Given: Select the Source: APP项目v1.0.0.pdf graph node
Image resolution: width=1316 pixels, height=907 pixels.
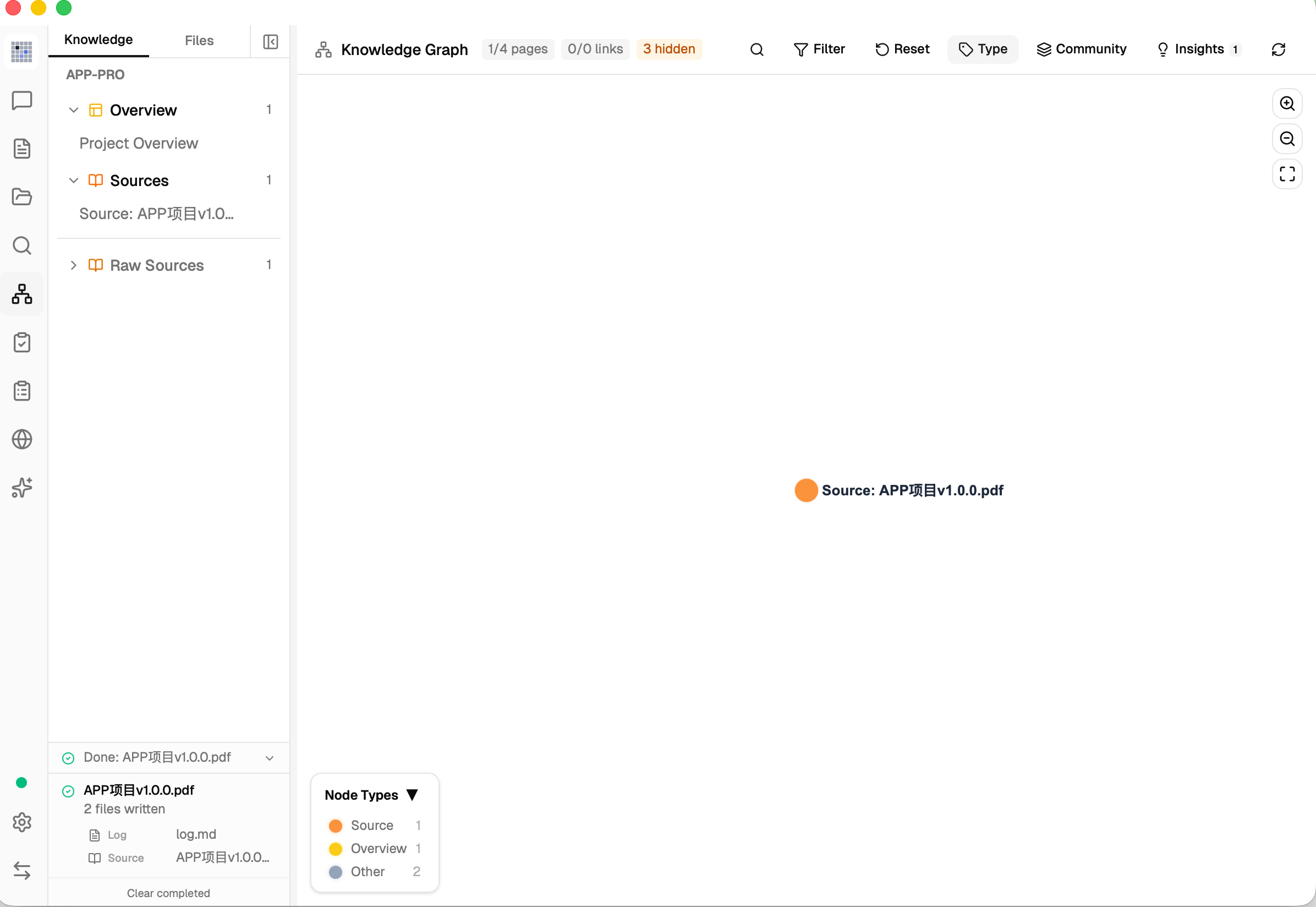Looking at the screenshot, I should tap(805, 490).
